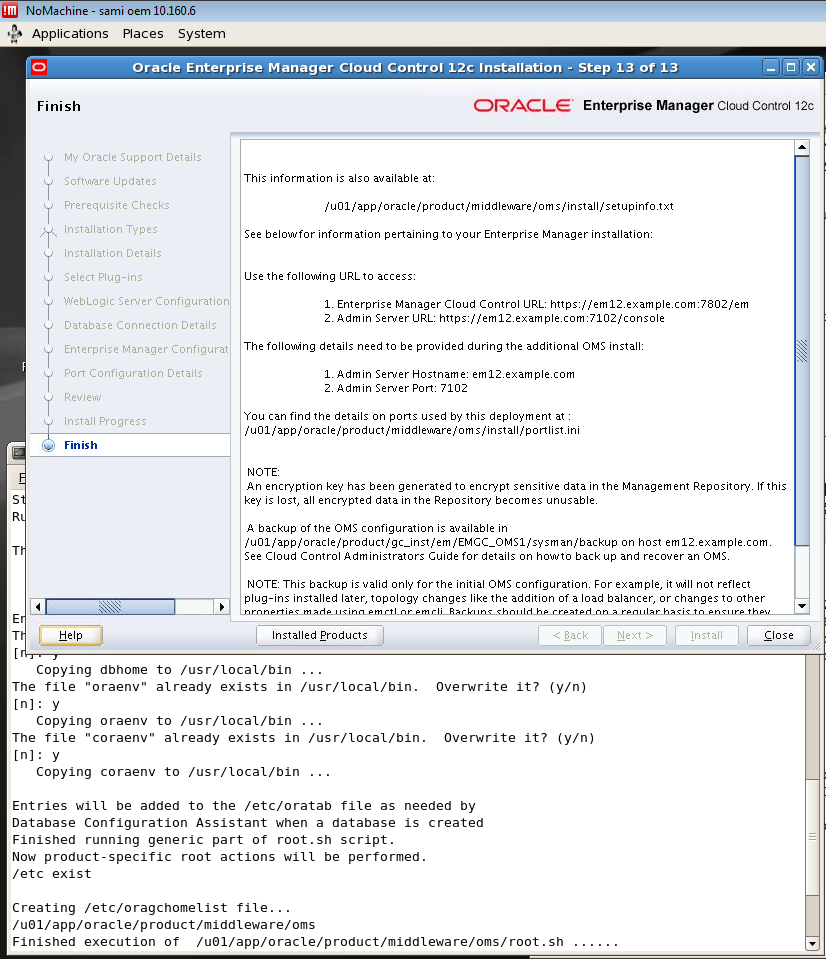Viewport: 826px width, 959px height.
Task: Click the NoMachine window title text
Action: 111,10
